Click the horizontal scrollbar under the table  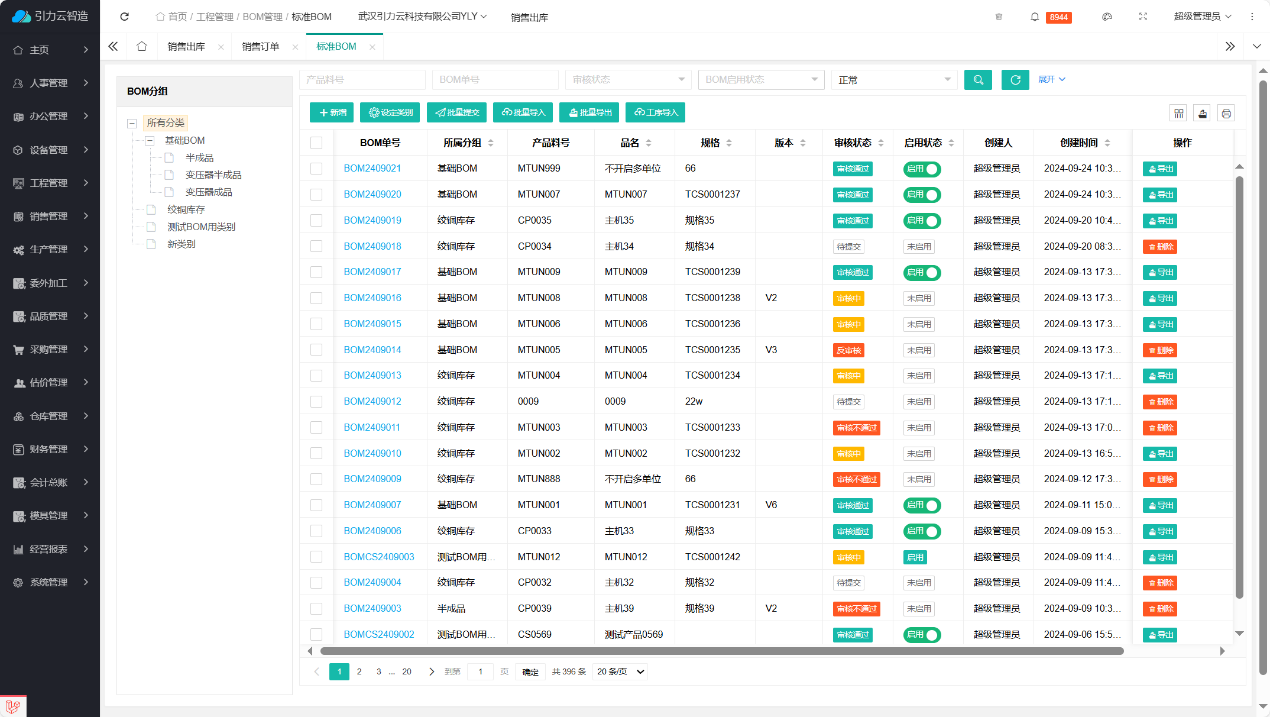pyautogui.click(x=720, y=651)
